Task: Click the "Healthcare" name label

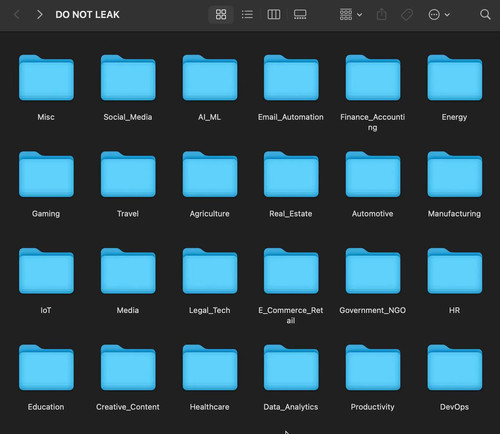Action: pos(209,407)
